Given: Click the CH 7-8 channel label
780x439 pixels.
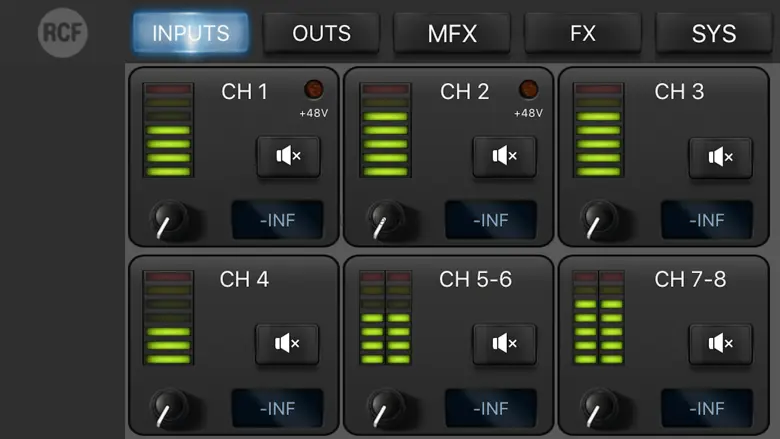Looking at the screenshot, I should coord(690,279).
